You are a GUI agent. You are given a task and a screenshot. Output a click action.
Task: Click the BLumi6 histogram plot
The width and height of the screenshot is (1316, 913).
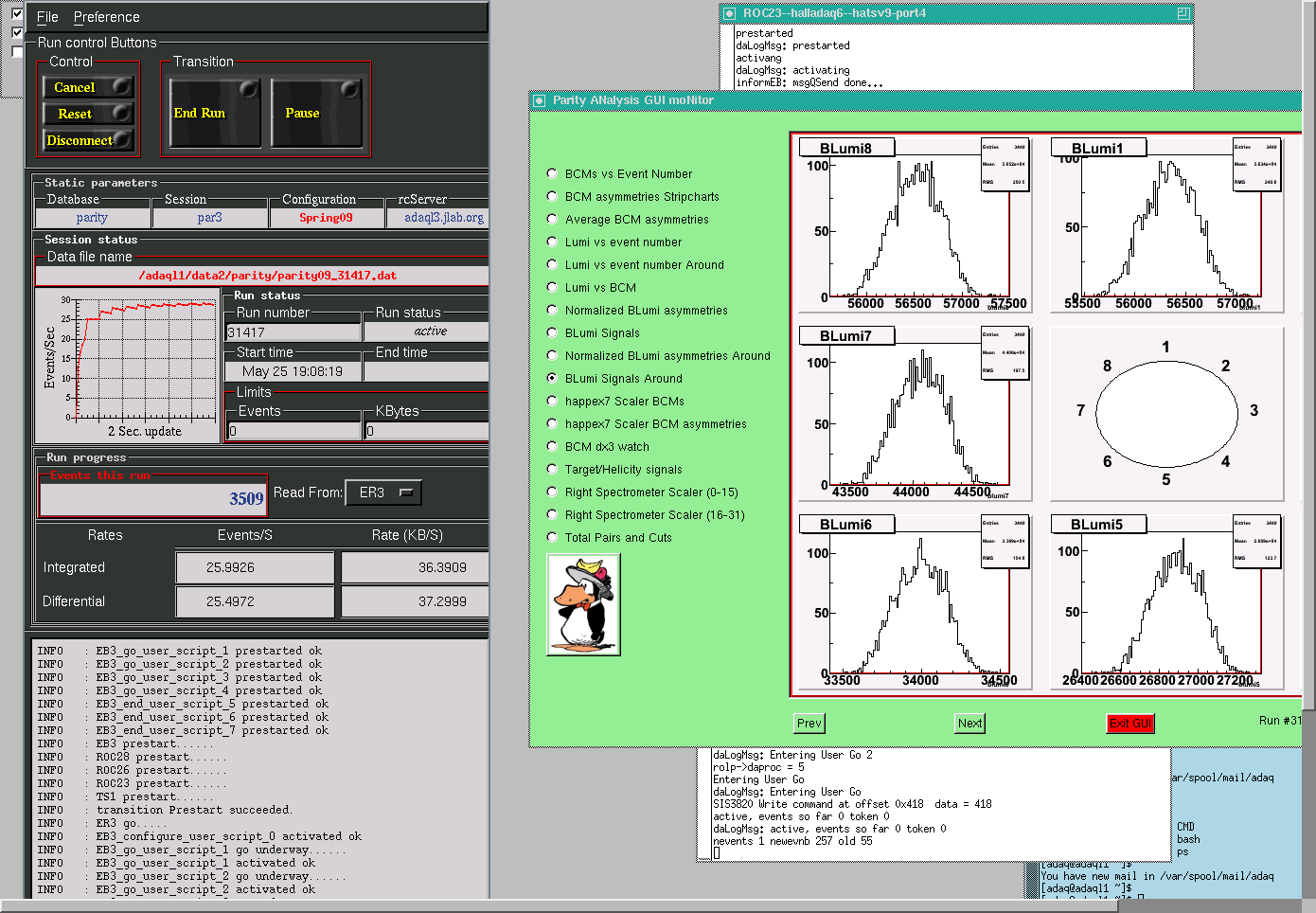pyautogui.click(x=915, y=601)
